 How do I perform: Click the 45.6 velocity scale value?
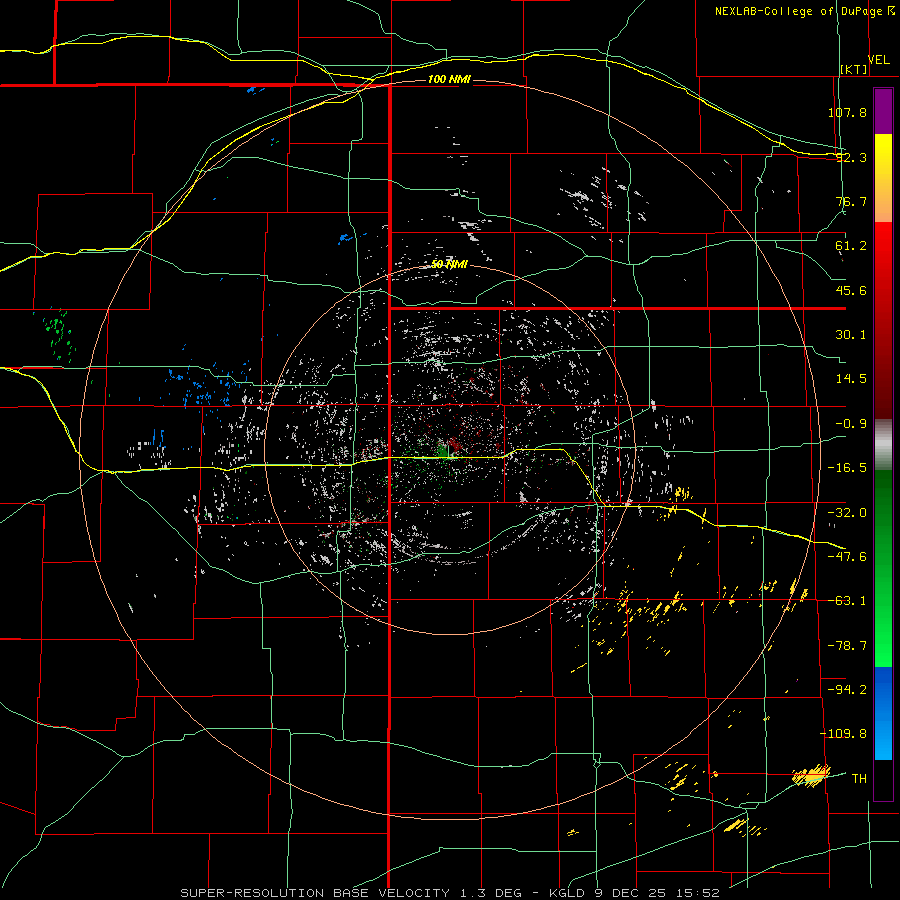click(851, 290)
